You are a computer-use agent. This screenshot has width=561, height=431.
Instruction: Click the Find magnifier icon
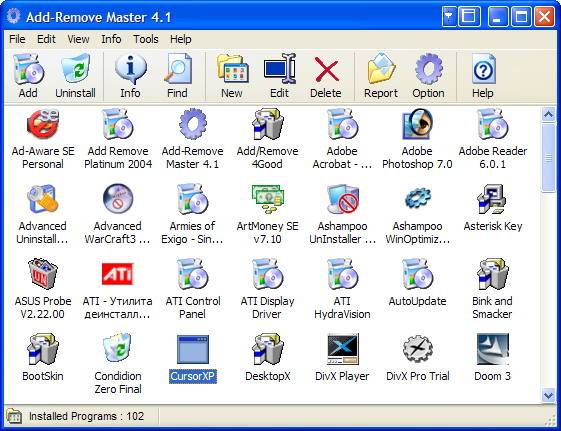(x=177, y=68)
